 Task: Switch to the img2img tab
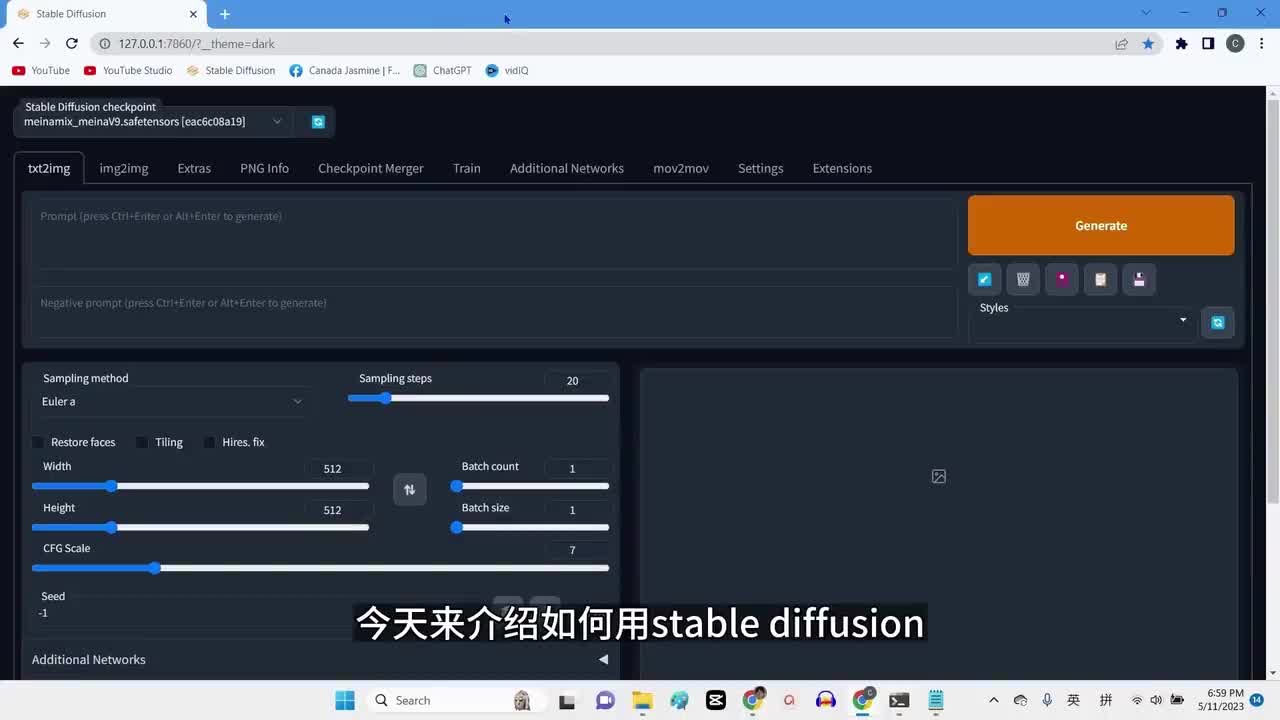click(x=124, y=168)
